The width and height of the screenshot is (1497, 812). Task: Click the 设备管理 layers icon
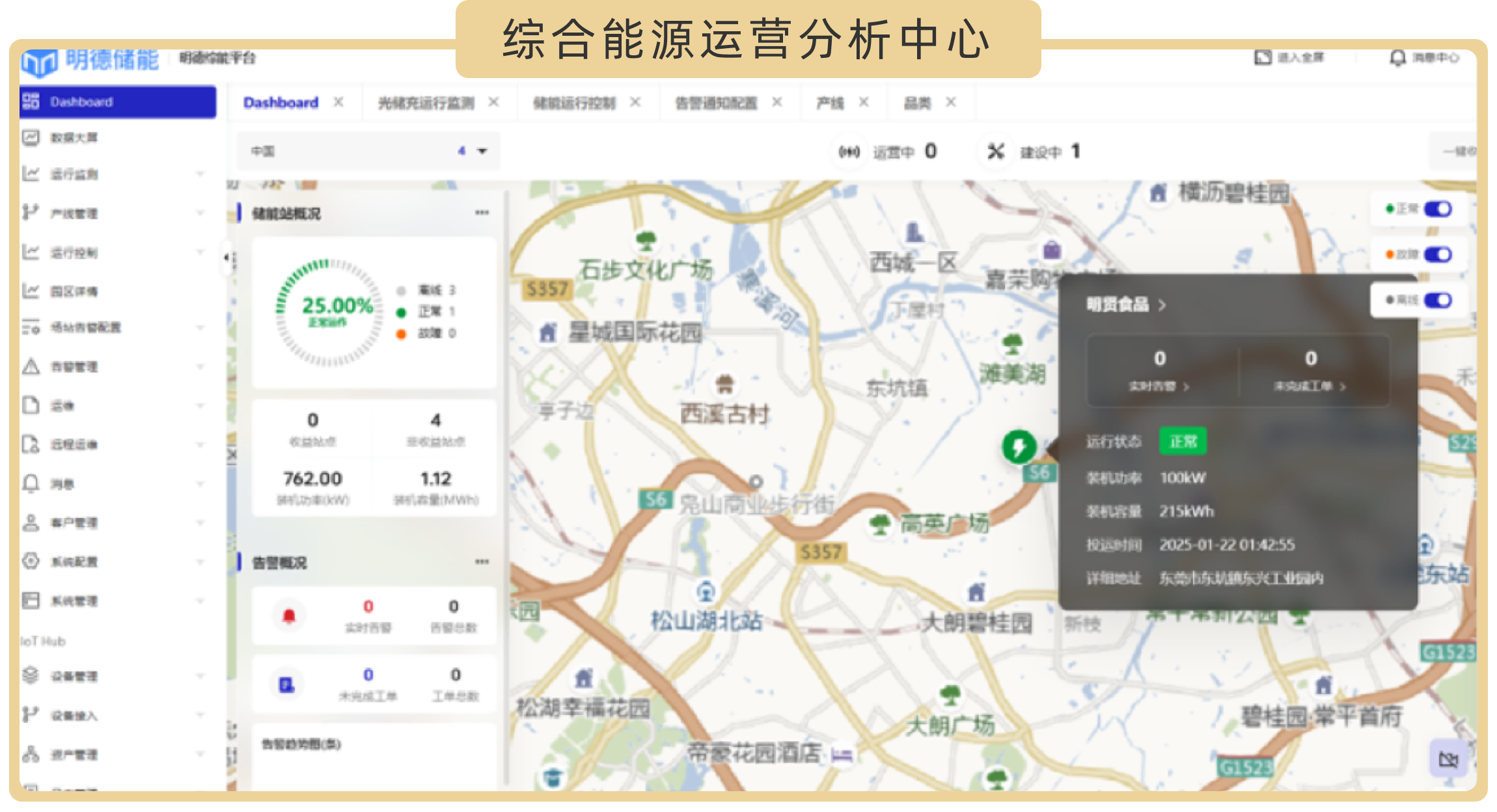pos(31,675)
